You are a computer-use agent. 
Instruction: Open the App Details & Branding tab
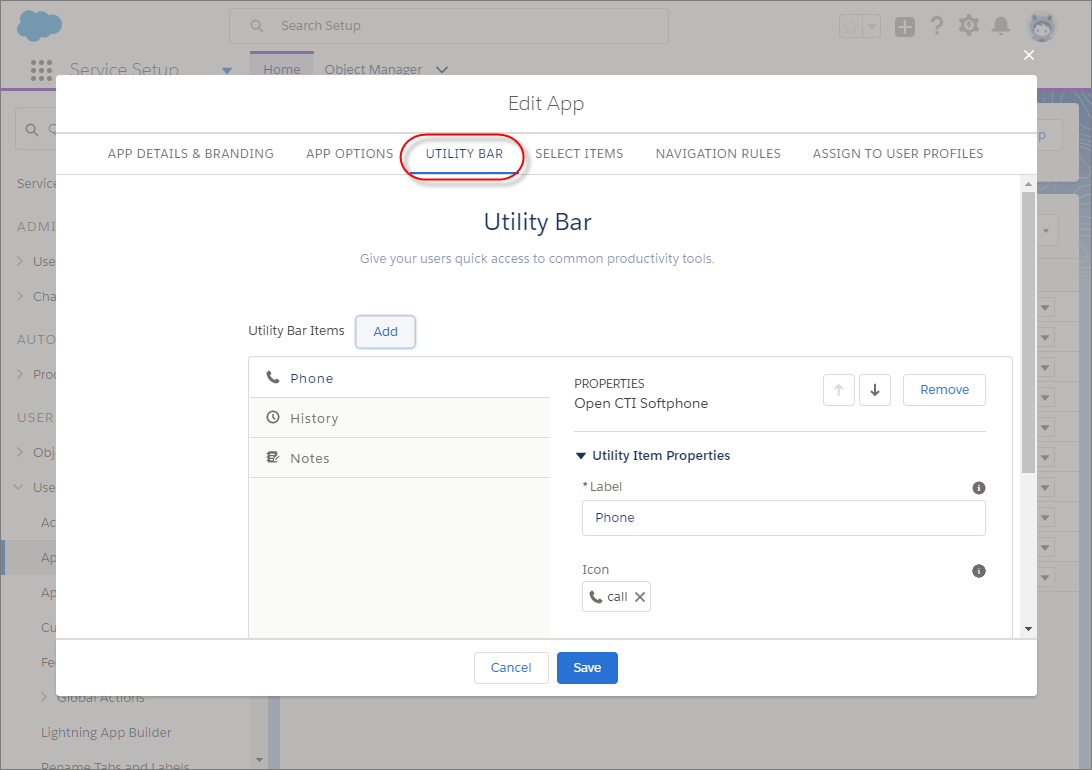(x=190, y=153)
